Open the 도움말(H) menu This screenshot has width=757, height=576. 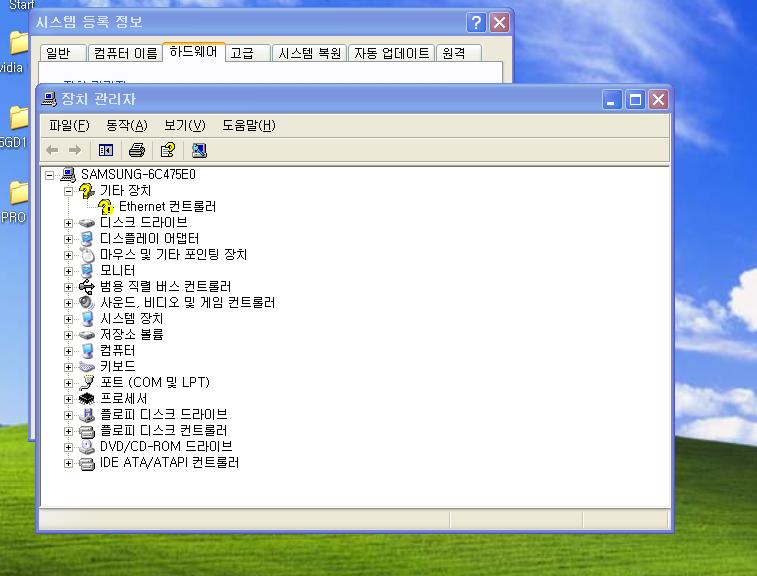pos(249,126)
